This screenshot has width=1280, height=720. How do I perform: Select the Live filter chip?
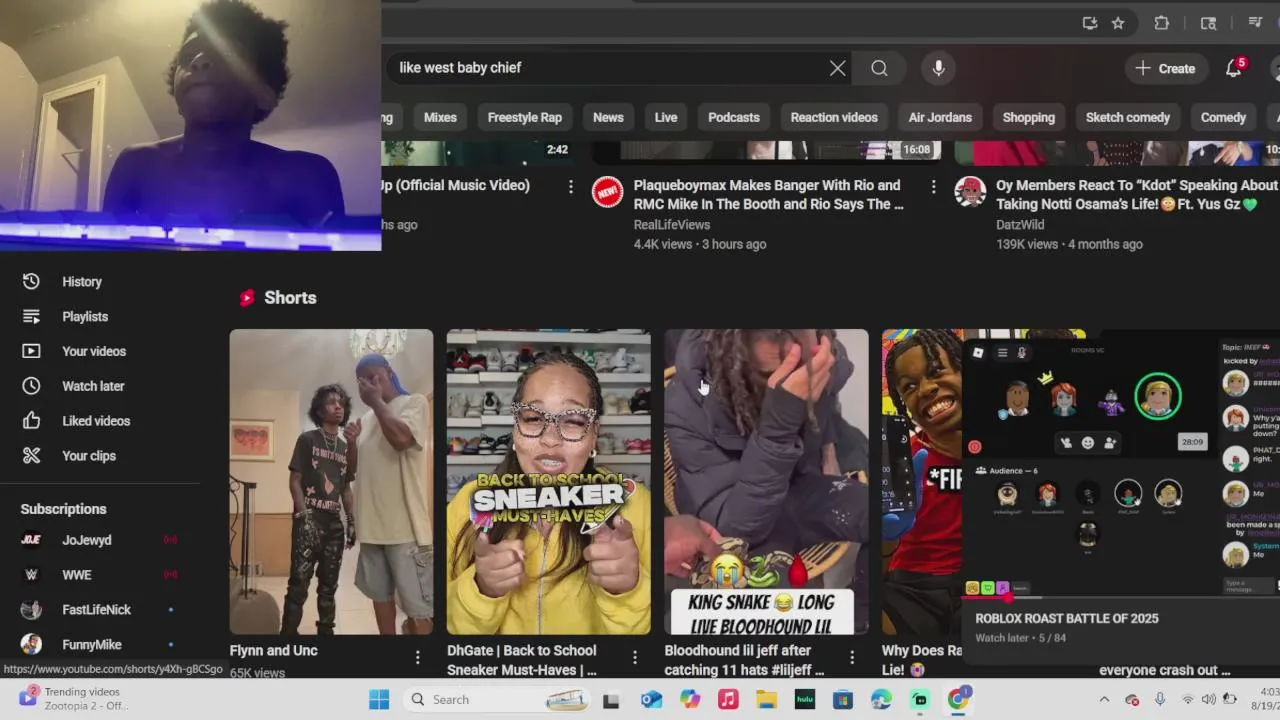click(x=666, y=117)
